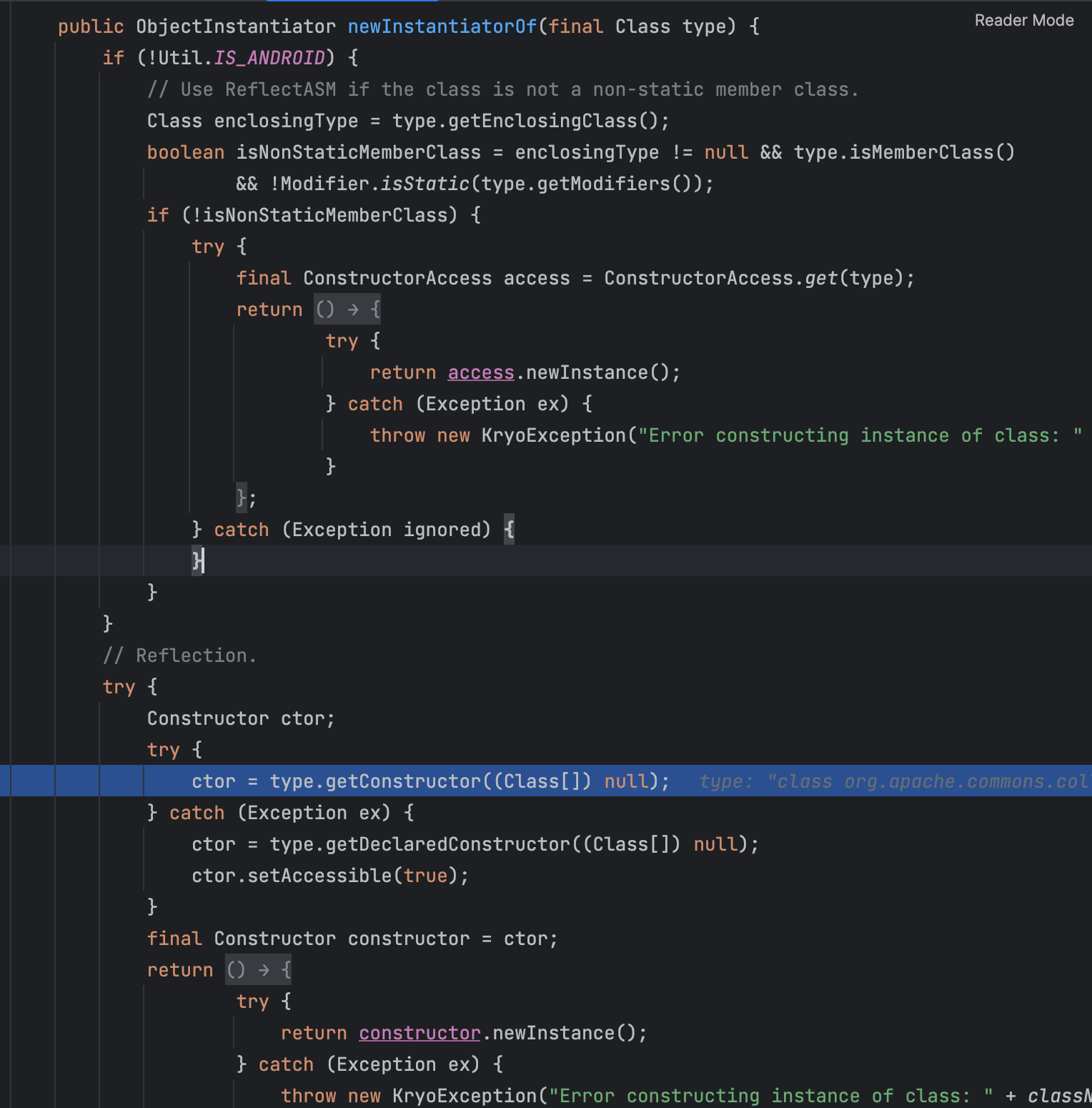Click the isNonStaticMemberClass variable declaration

click(358, 152)
